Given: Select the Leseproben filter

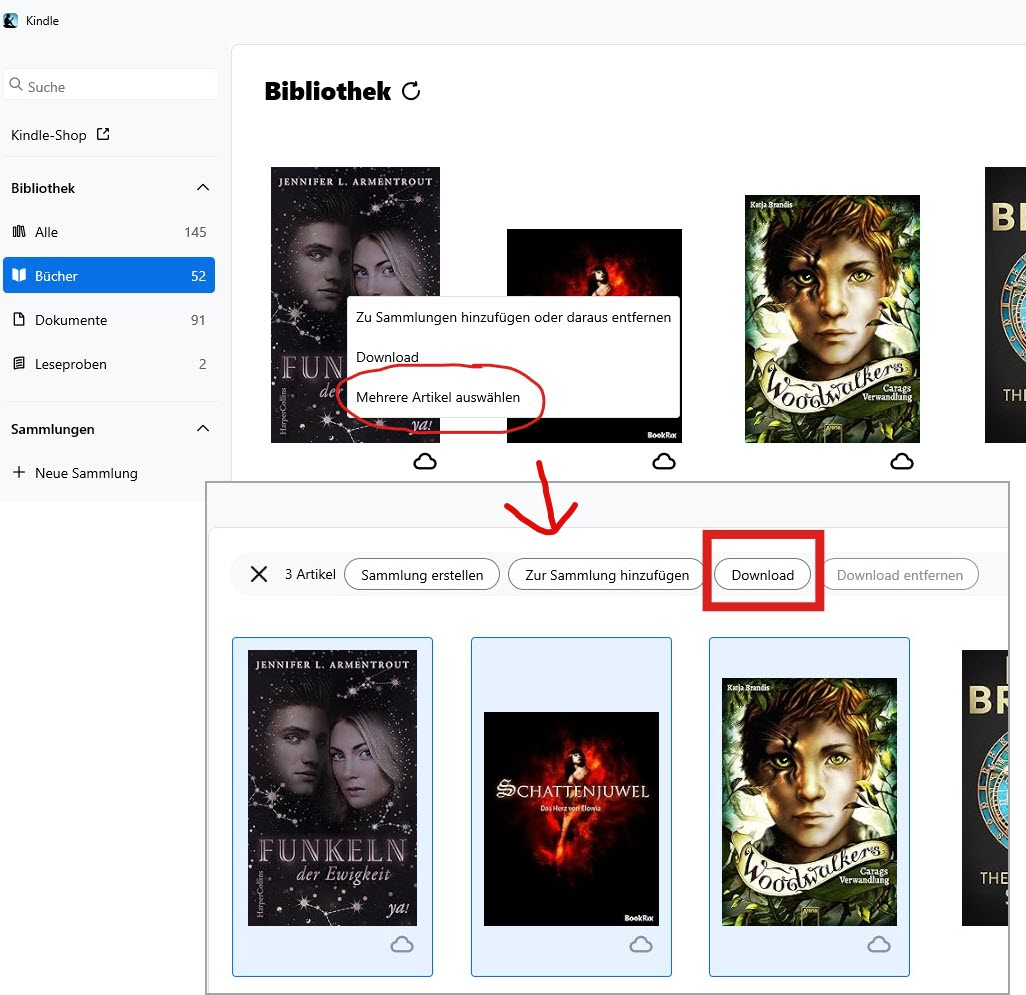Looking at the screenshot, I should click(x=109, y=364).
